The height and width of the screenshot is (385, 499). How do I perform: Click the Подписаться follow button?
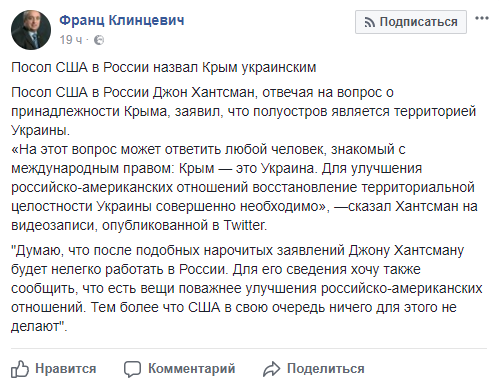(x=411, y=22)
